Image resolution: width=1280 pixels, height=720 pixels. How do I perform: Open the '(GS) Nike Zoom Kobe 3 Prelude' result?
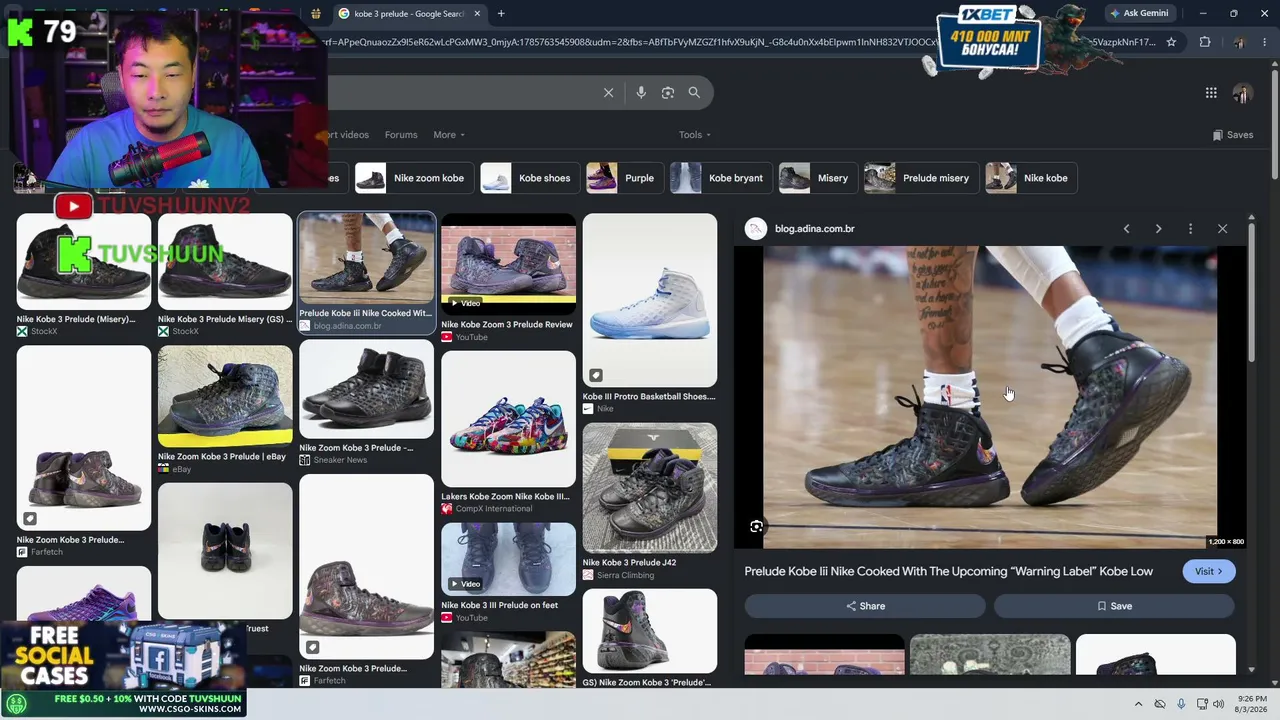(x=650, y=639)
